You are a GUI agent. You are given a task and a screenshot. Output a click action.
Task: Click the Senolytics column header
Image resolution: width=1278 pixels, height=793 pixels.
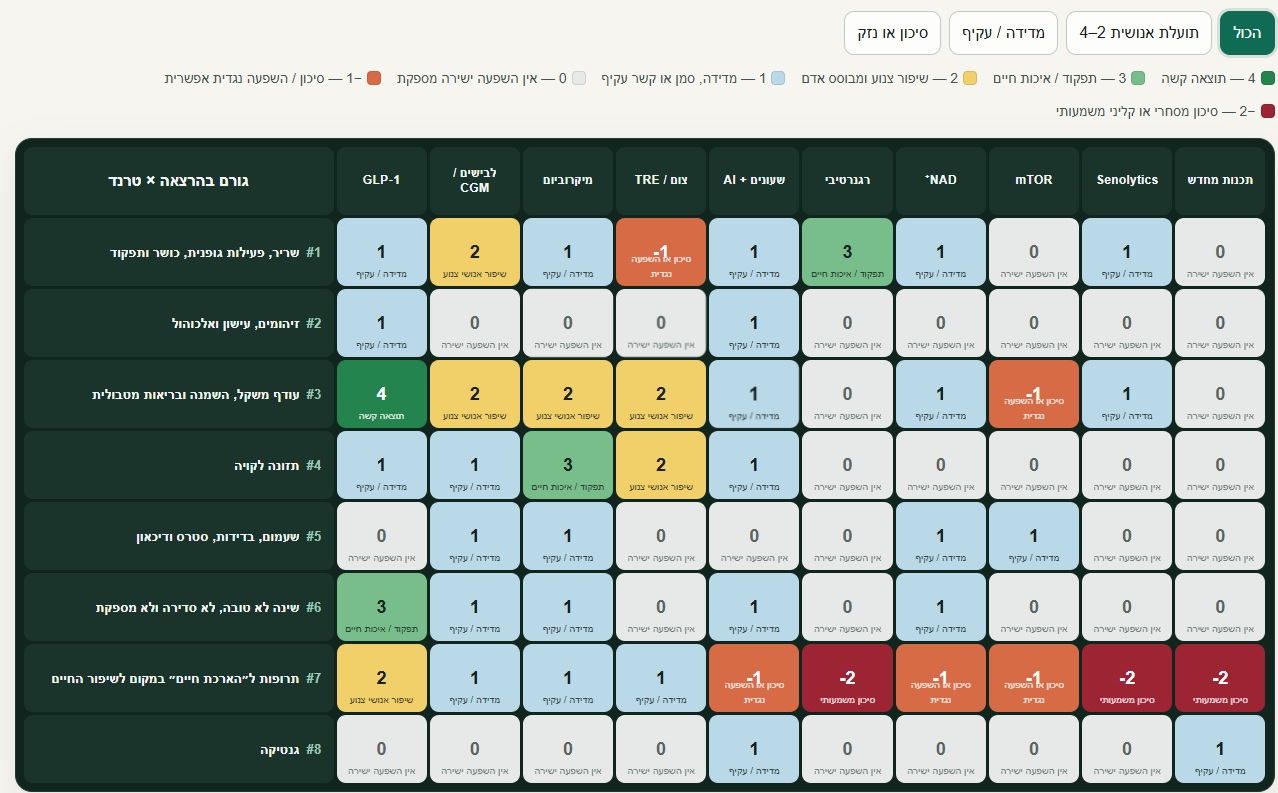[x=1127, y=180]
